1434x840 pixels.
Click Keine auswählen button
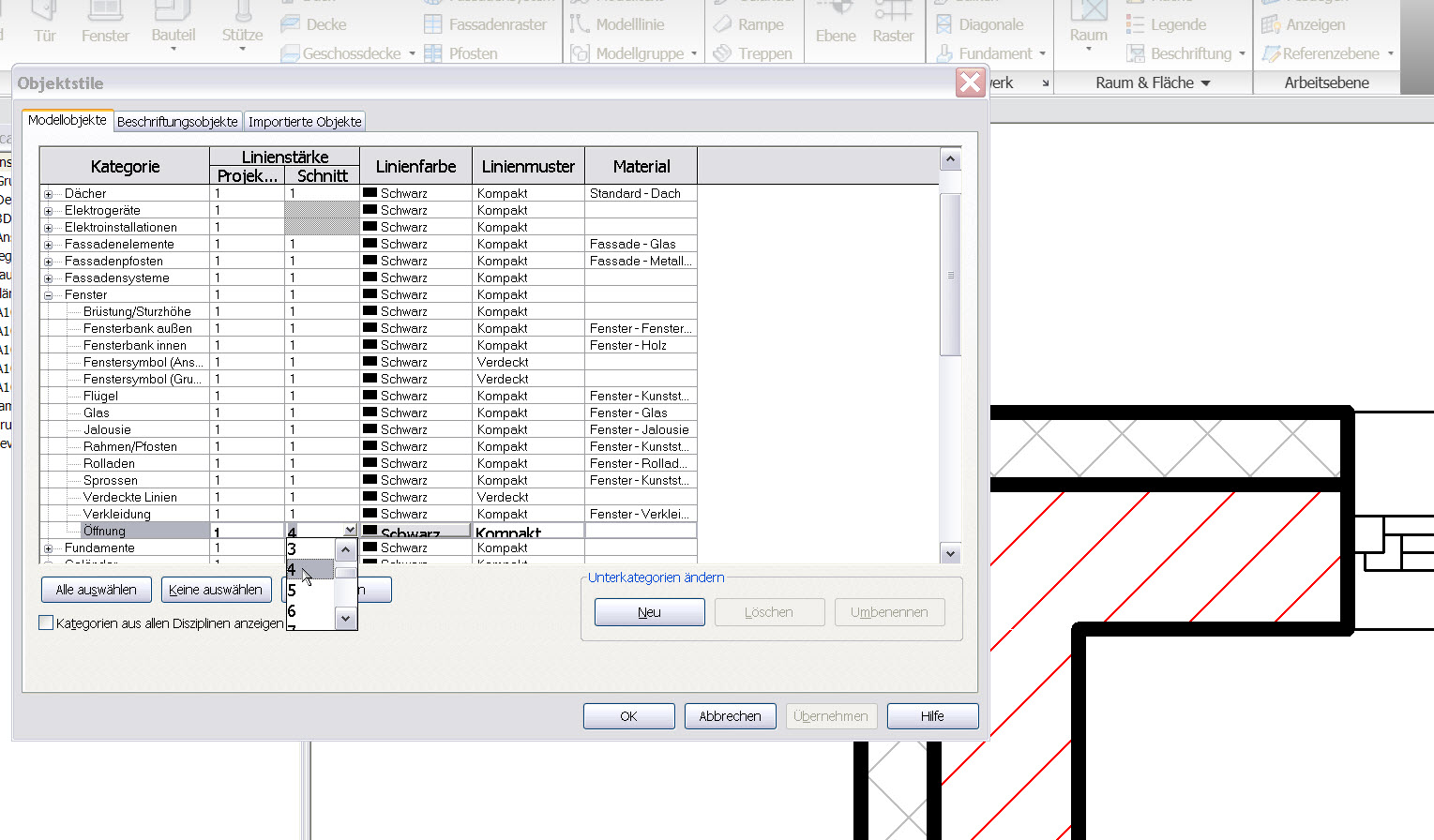tap(216, 590)
